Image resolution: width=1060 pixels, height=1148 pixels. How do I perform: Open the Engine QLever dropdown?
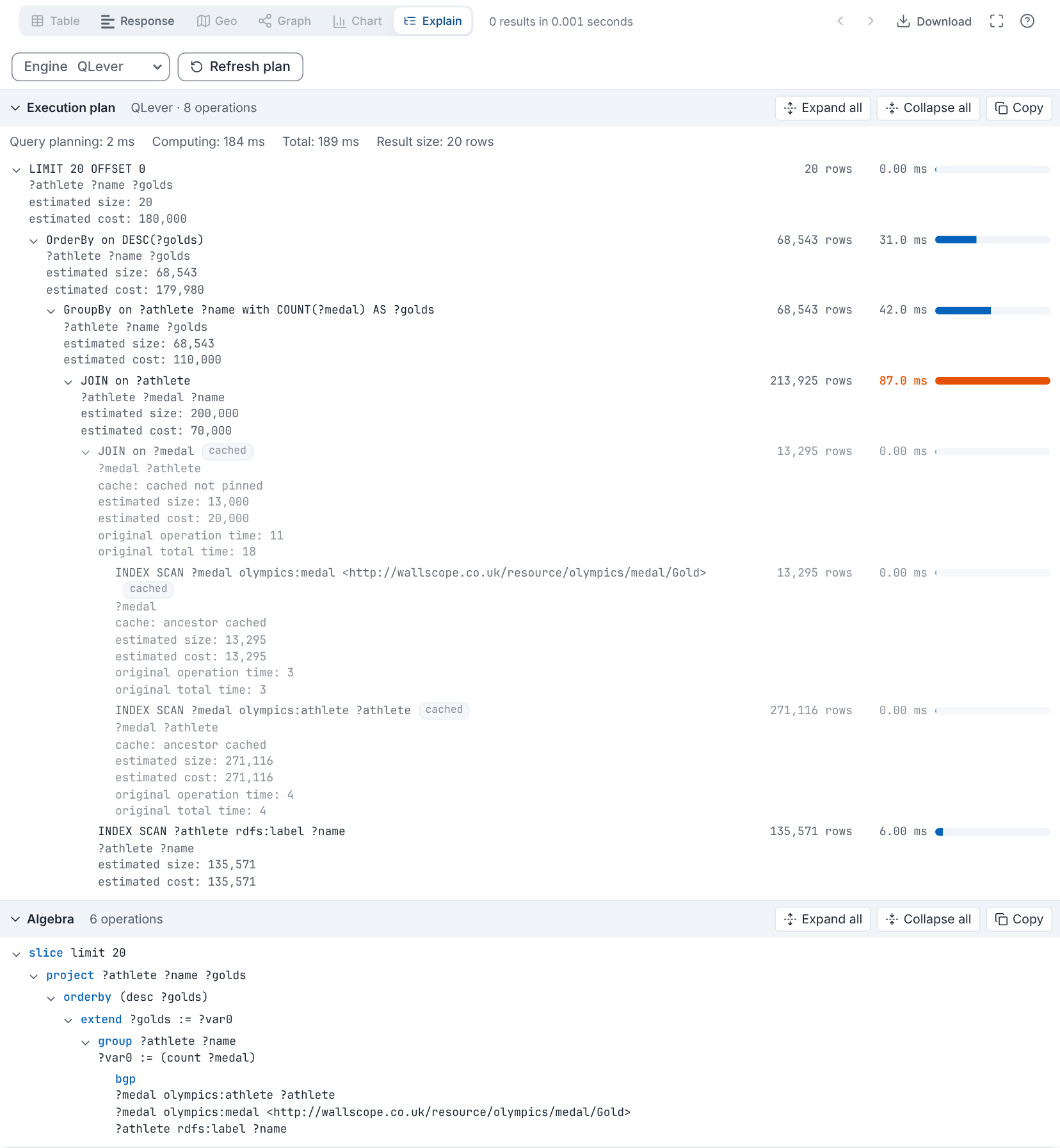point(91,67)
